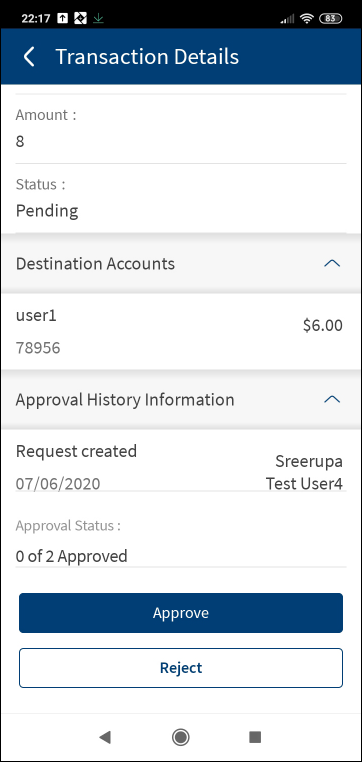Collapse the Destination Accounts section
Image resolution: width=362 pixels, height=762 pixels.
[x=332, y=264]
